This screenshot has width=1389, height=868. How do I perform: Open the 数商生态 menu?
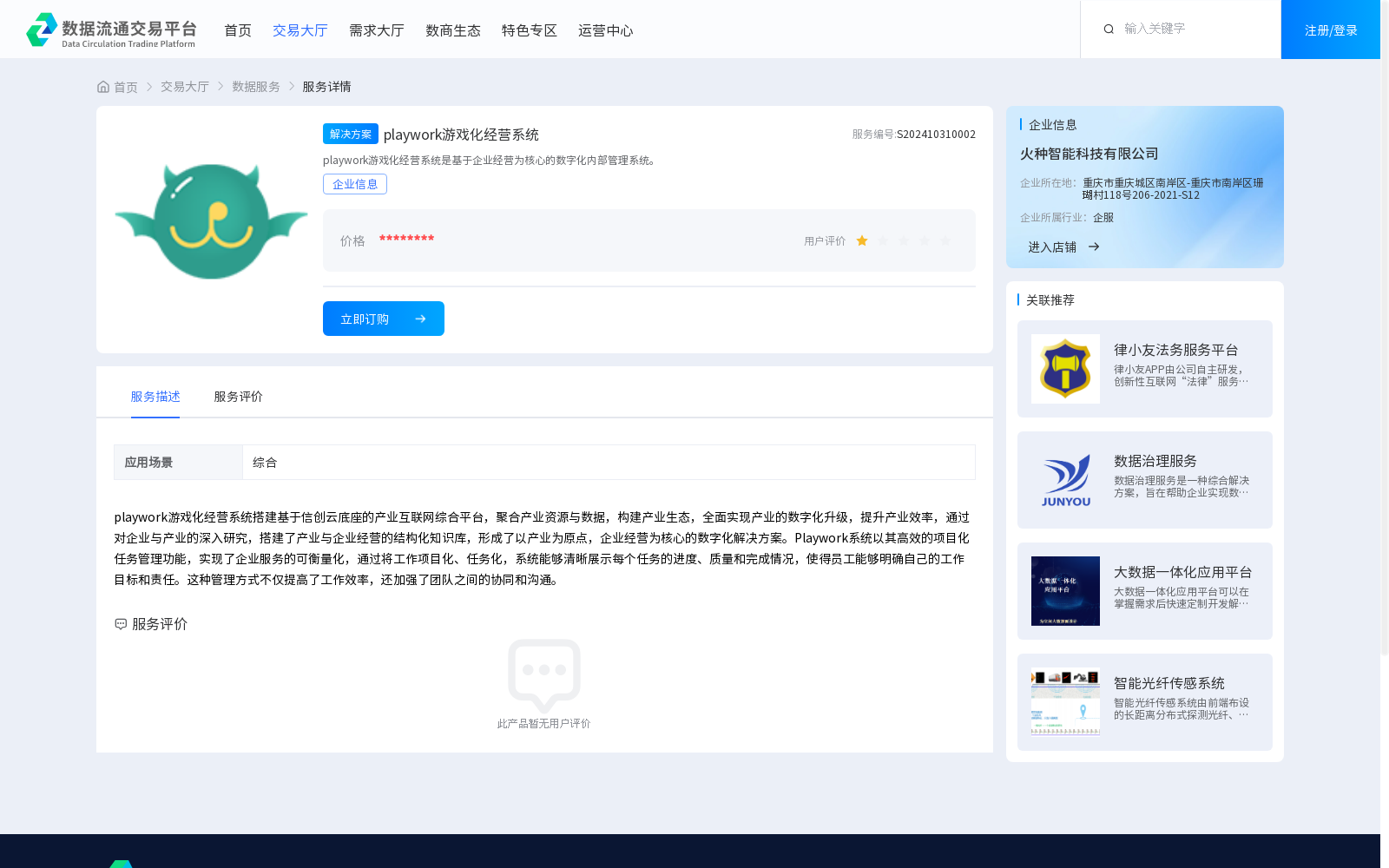click(x=453, y=30)
